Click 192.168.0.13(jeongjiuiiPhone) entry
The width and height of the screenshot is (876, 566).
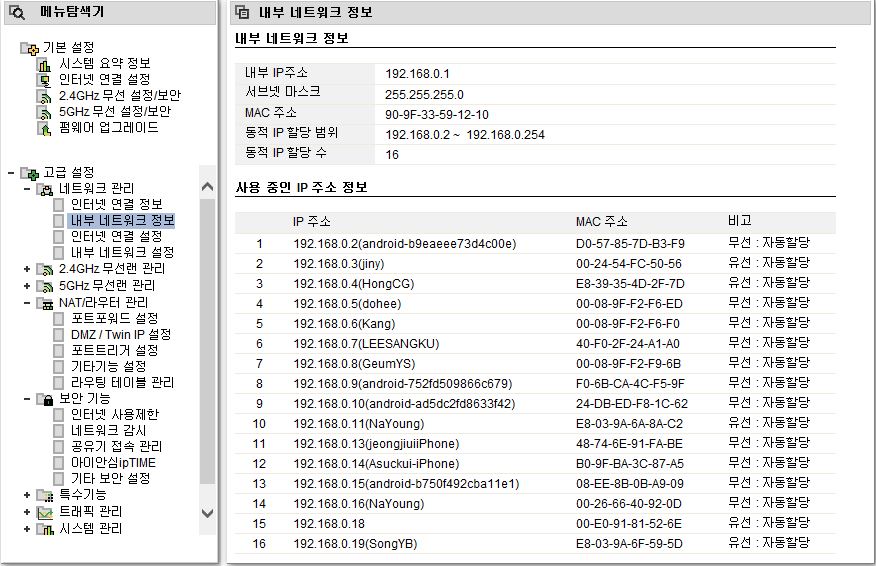376,444
